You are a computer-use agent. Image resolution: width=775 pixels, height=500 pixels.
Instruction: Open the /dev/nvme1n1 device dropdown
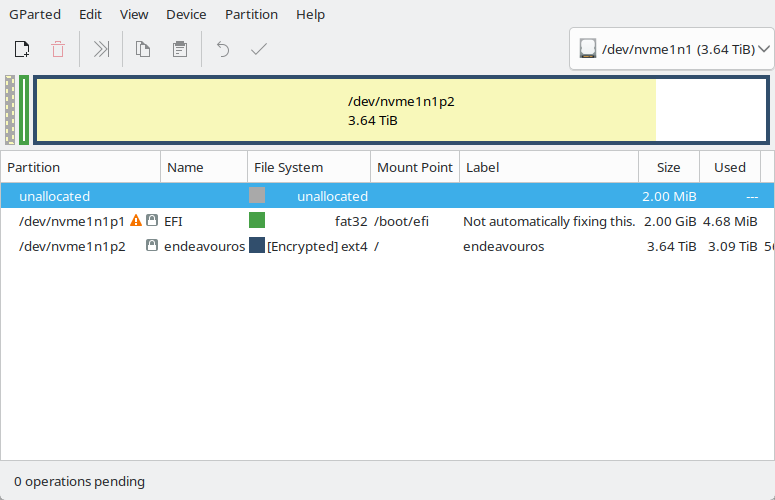(672, 49)
